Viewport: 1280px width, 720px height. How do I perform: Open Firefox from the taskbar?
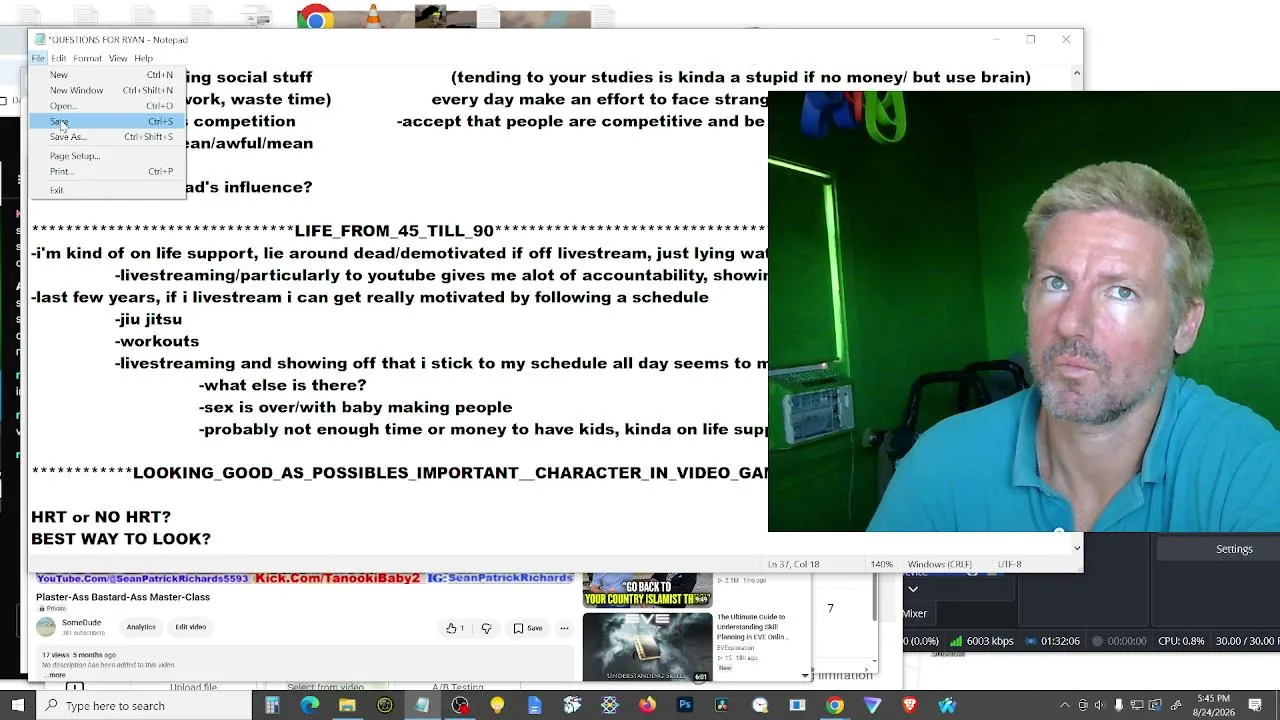point(647,705)
